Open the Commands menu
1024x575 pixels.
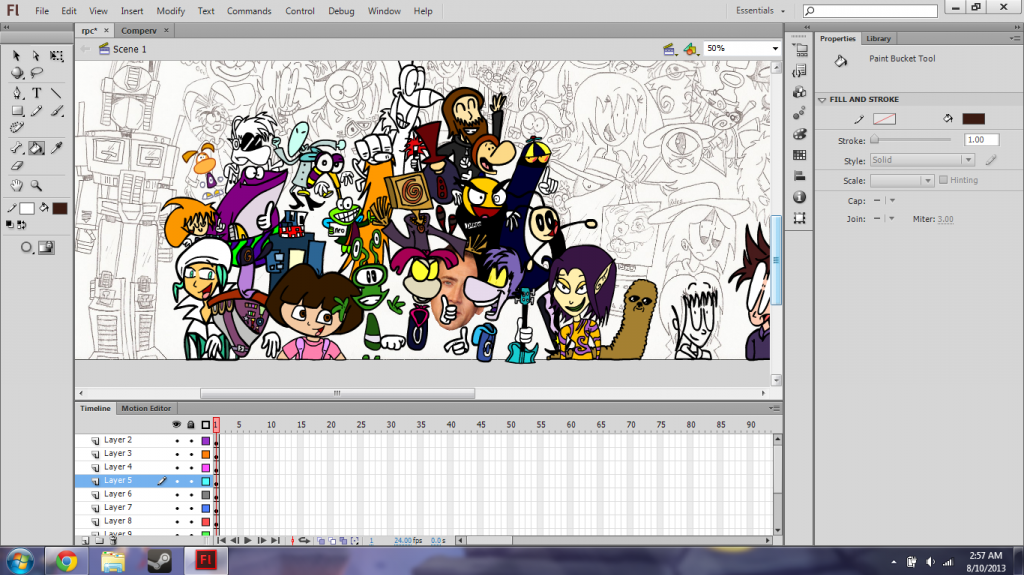tap(249, 11)
